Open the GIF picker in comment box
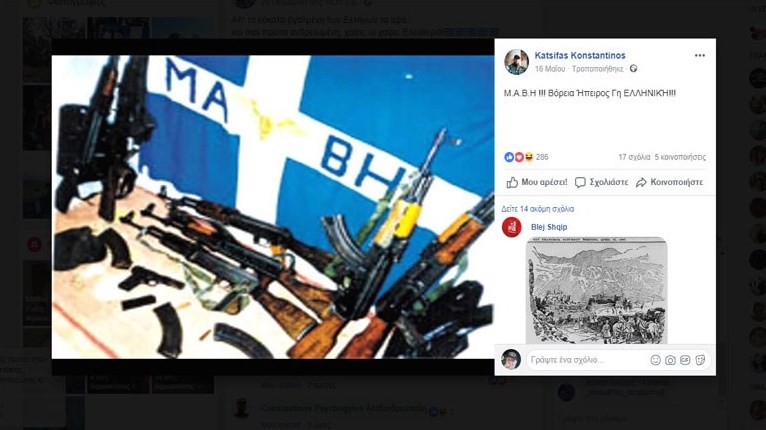Viewport: 766px width, 430px height. (685, 360)
